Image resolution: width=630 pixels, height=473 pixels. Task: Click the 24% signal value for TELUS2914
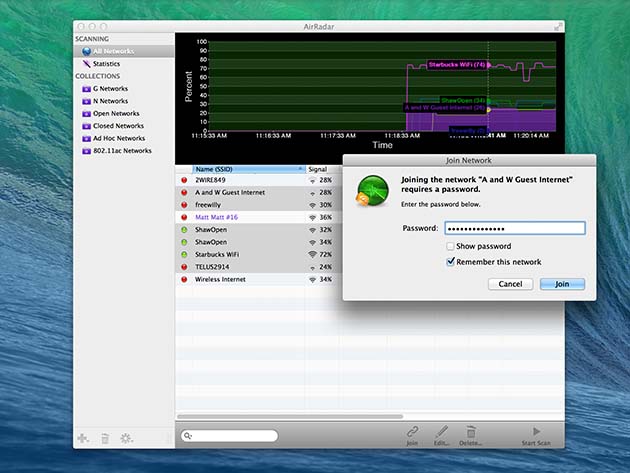[325, 267]
